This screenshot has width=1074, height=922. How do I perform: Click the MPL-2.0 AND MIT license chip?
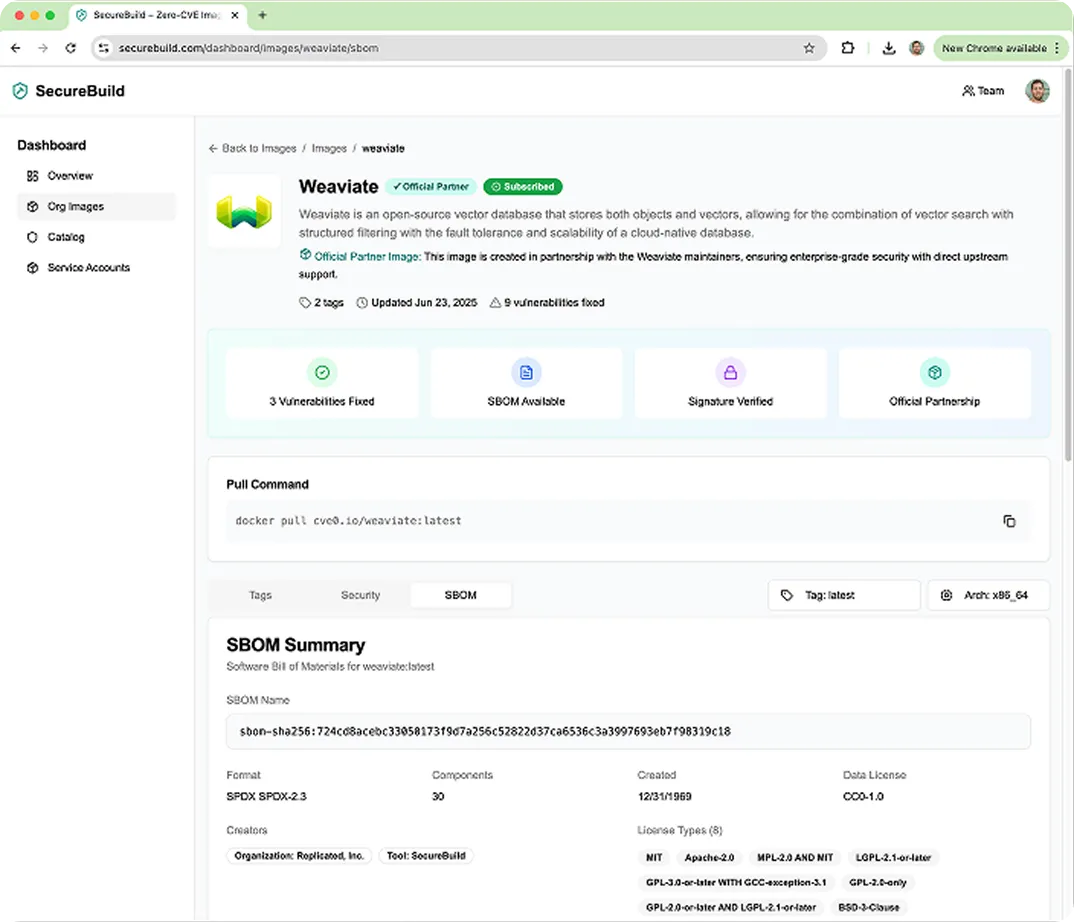click(795, 857)
